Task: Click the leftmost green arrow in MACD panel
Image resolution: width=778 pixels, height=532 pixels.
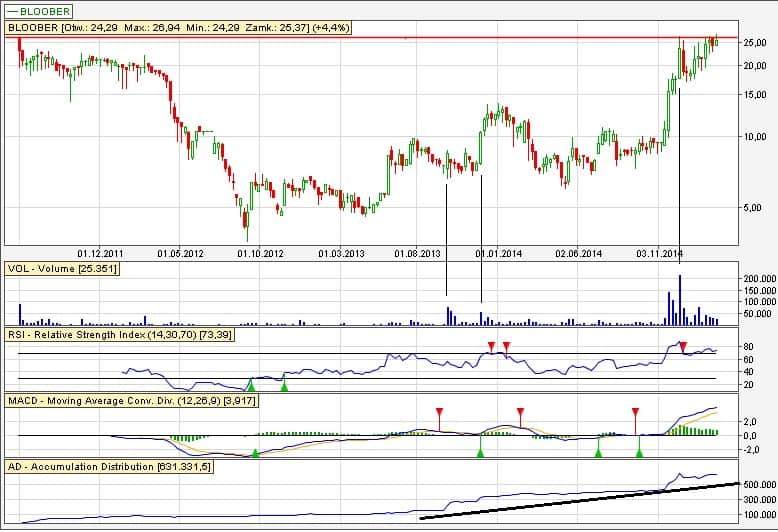Action: pos(254,453)
